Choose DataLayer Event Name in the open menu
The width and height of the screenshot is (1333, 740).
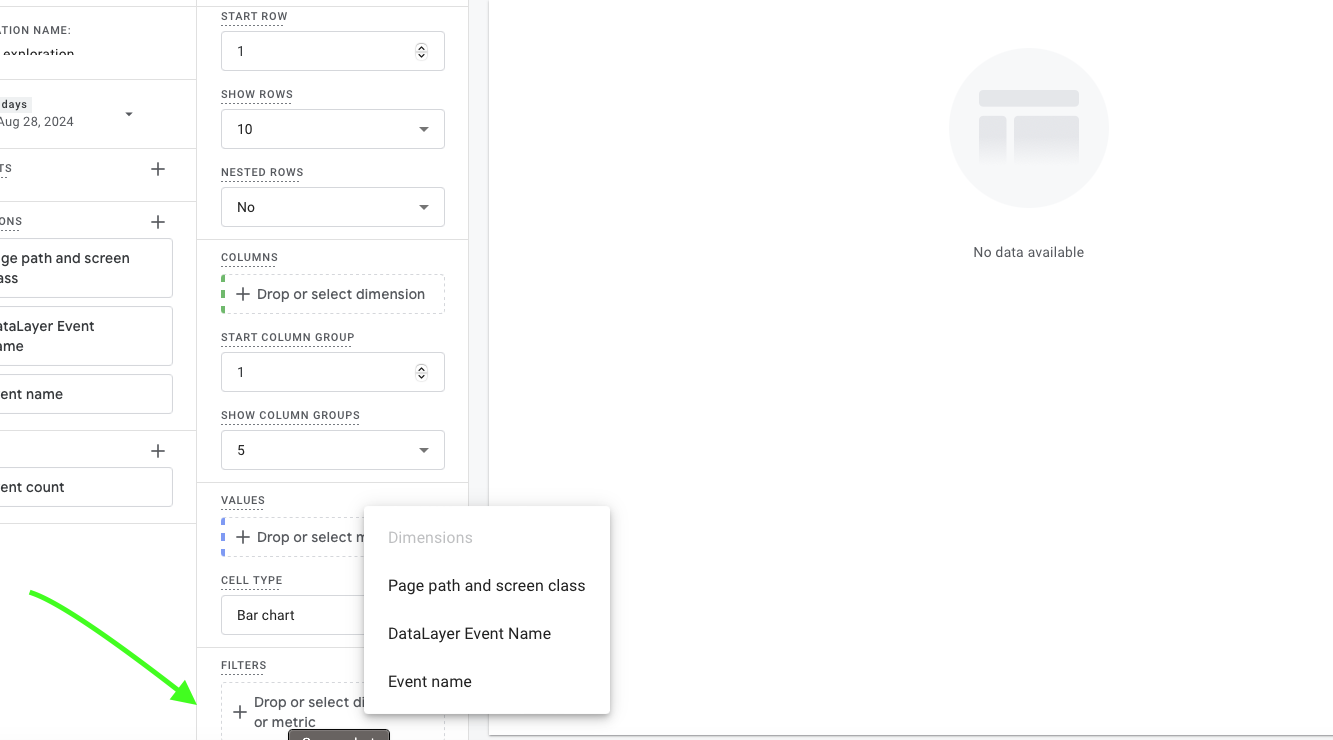pyautogui.click(x=469, y=633)
